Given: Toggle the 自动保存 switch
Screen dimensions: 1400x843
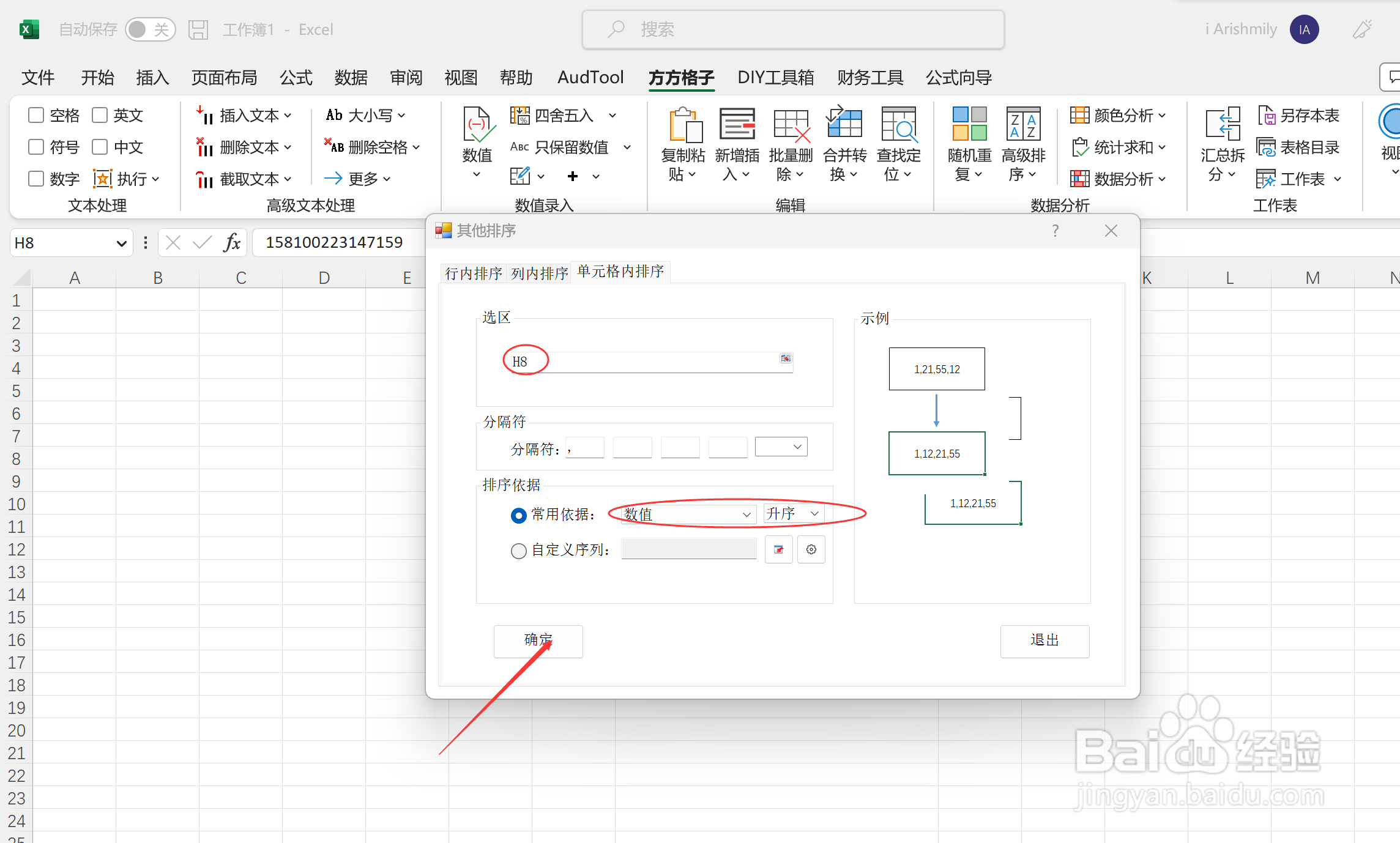Looking at the screenshot, I should tap(150, 29).
